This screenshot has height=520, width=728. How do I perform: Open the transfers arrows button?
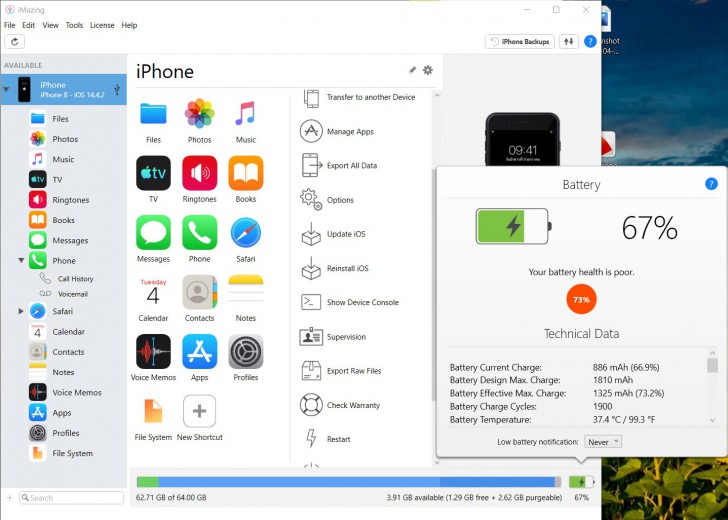click(569, 41)
